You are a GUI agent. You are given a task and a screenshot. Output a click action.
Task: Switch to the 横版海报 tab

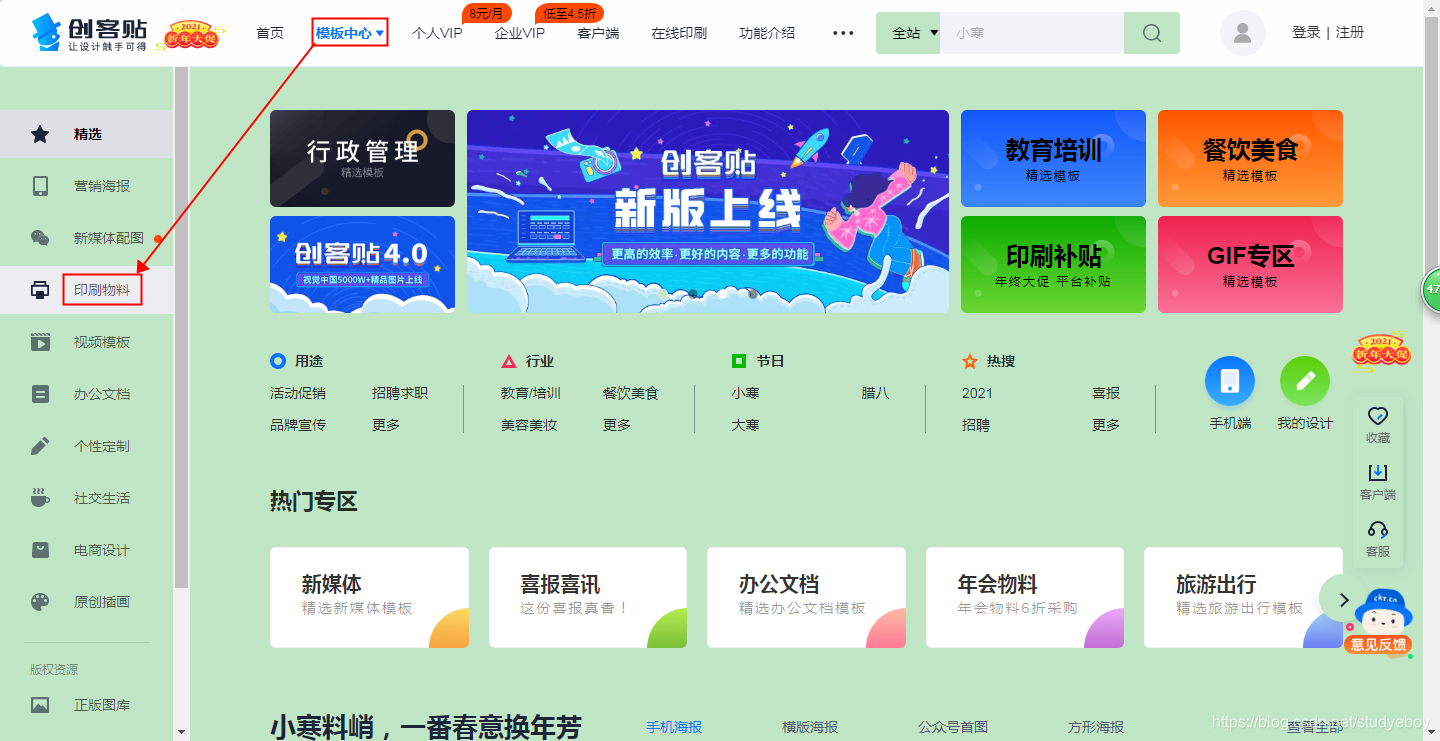coord(810,727)
